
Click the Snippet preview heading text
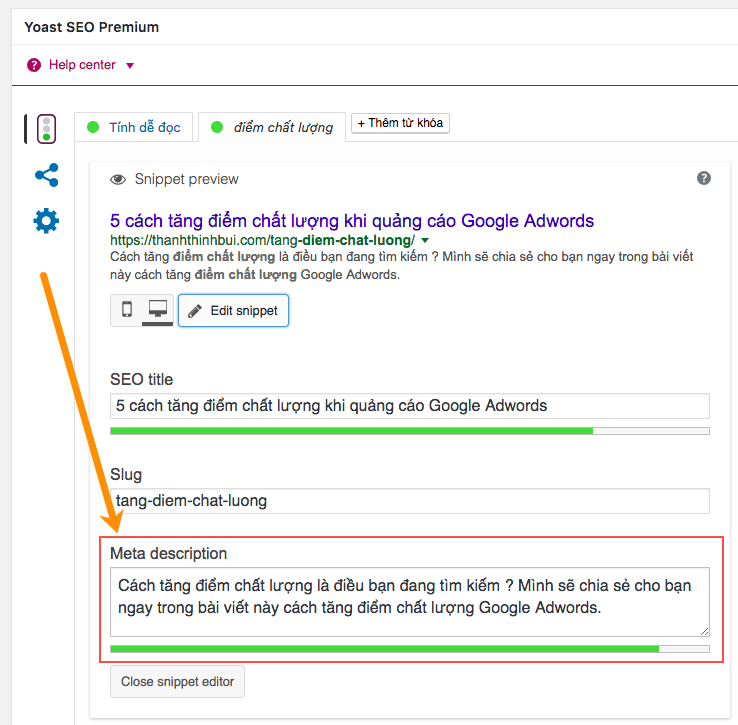(x=186, y=179)
